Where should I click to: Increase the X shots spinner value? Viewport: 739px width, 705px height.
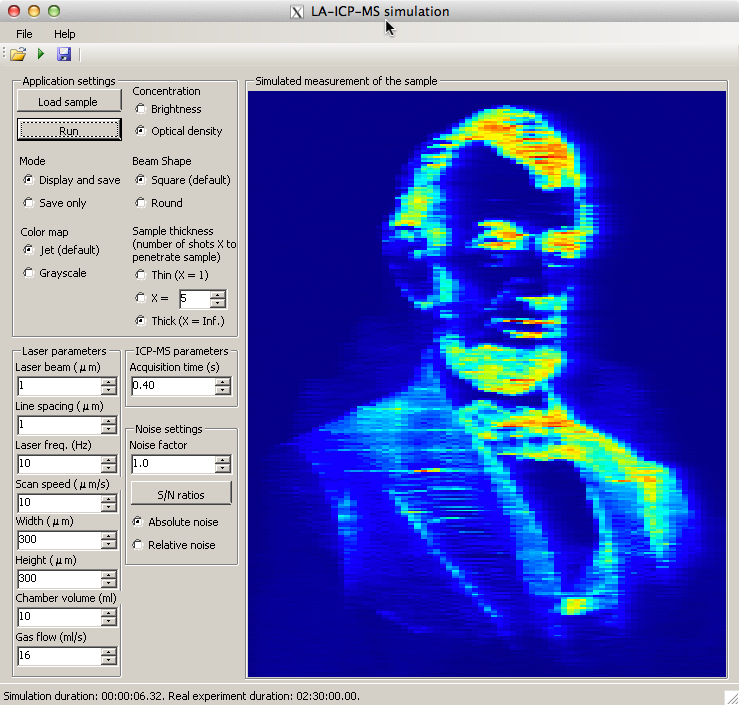[x=218, y=295]
